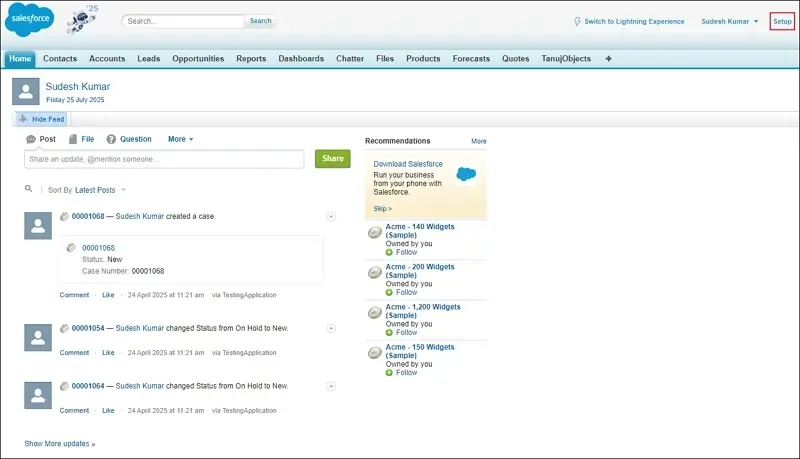This screenshot has height=459, width=800.
Task: Focus the Share an update text field
Action: 164,159
